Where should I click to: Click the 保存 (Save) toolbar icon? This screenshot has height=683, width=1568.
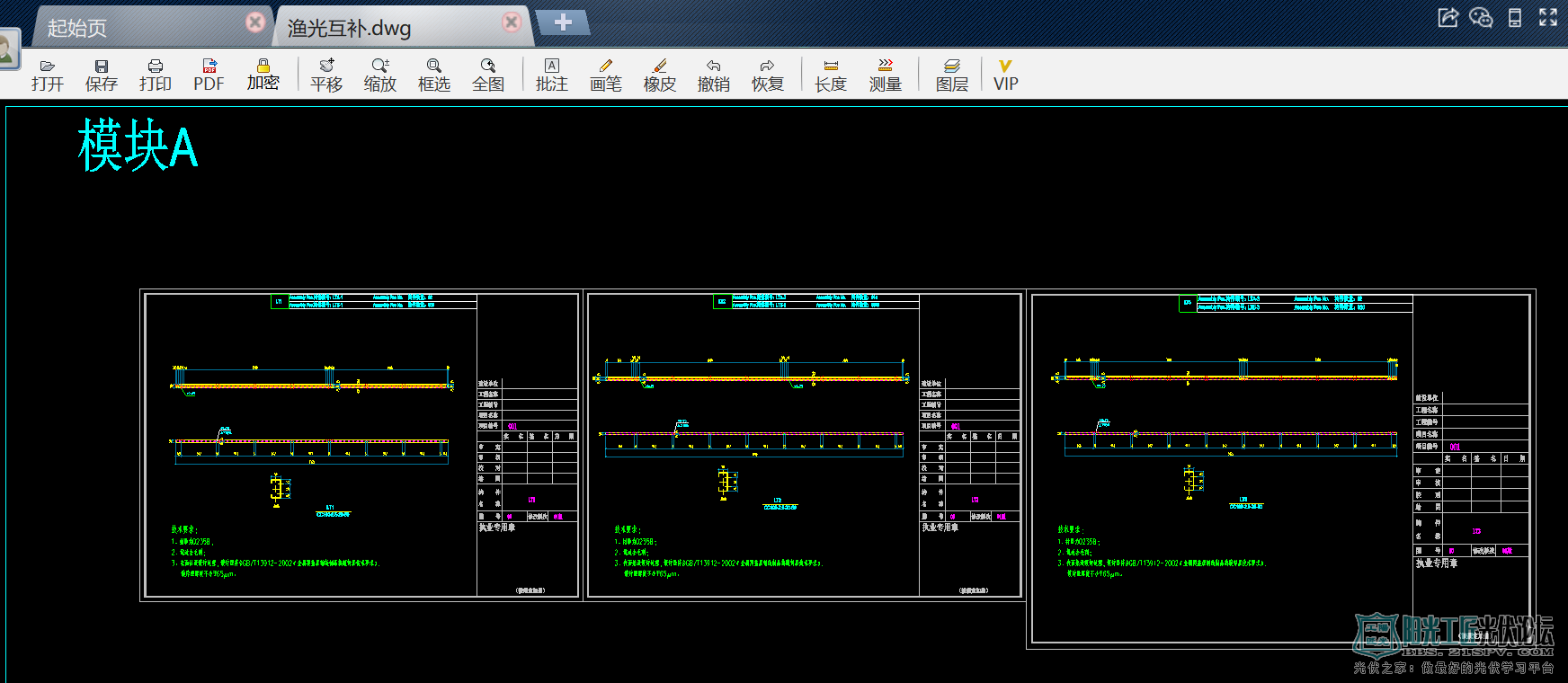pos(102,75)
